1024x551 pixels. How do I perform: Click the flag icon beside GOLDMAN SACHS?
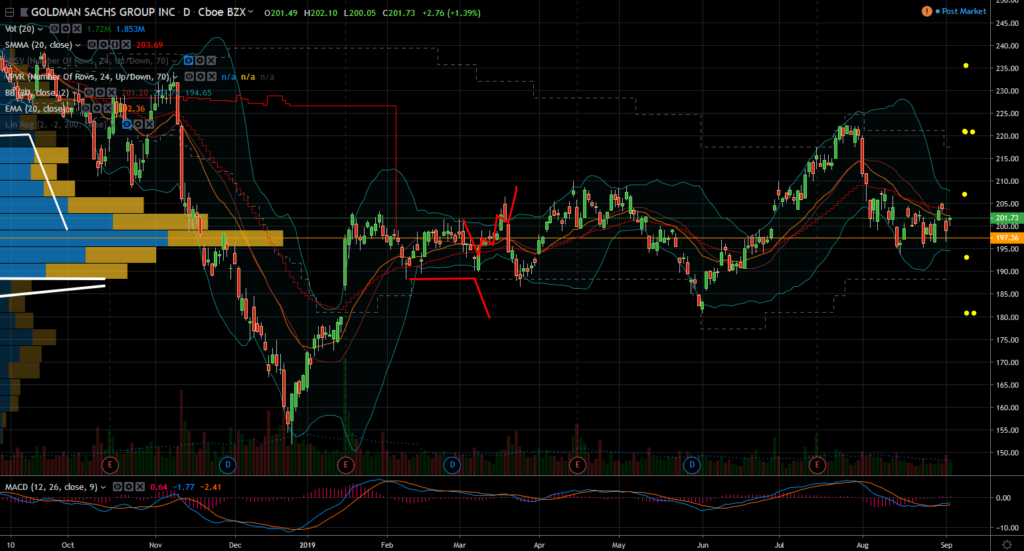(x=24, y=12)
